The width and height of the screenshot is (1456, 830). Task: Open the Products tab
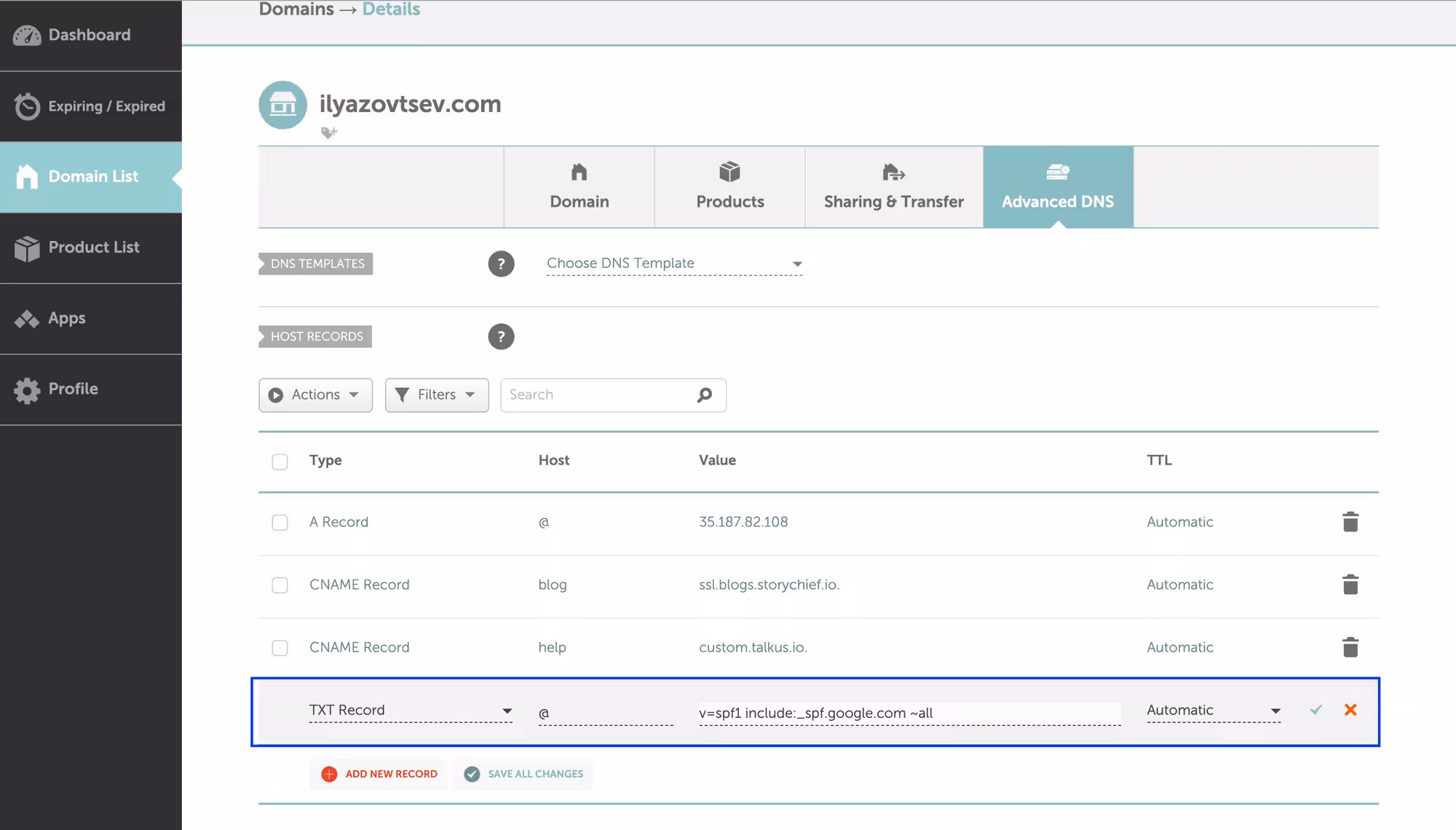tap(729, 187)
